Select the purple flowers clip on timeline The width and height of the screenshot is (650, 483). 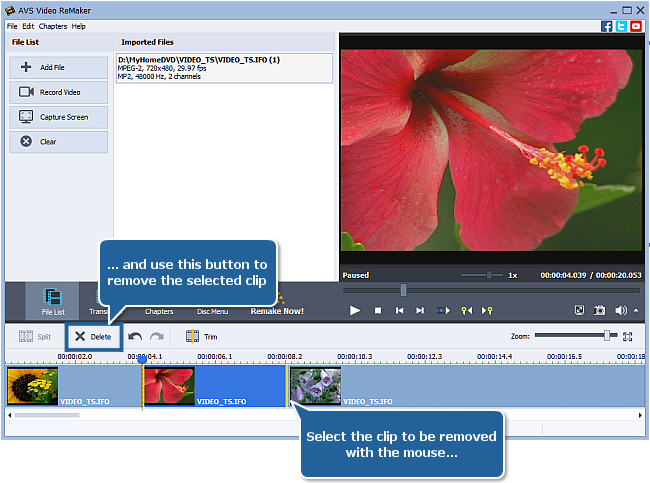pos(467,386)
